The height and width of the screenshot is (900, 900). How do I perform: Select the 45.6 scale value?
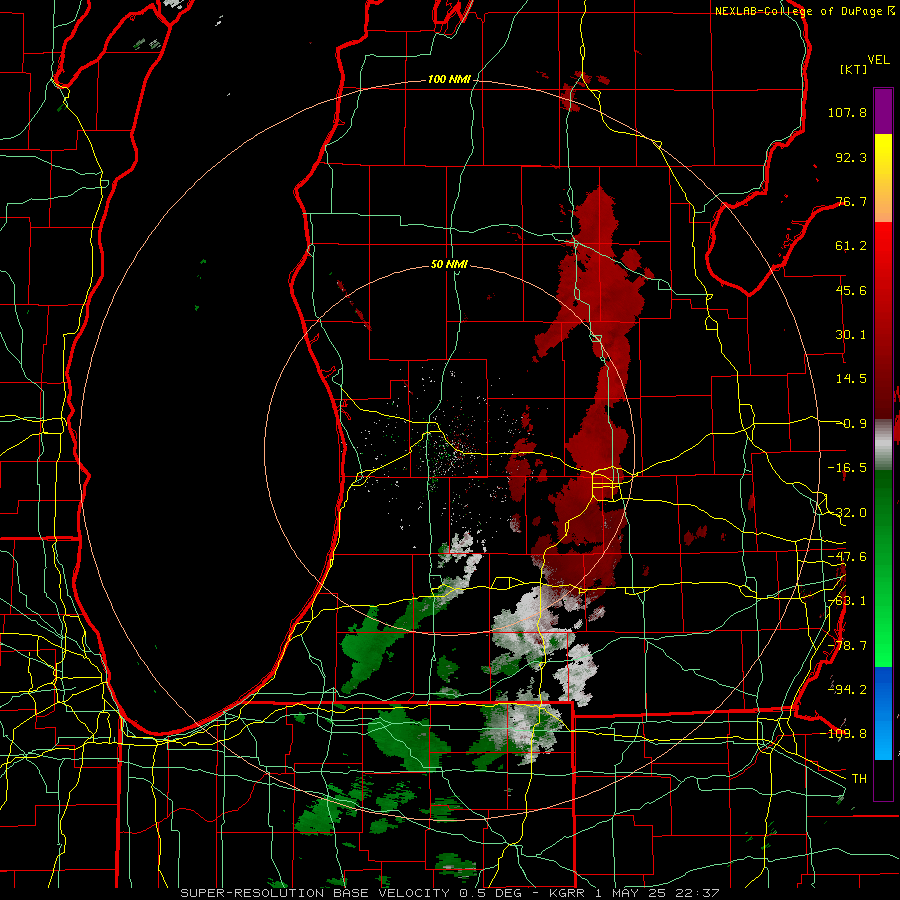[851, 290]
